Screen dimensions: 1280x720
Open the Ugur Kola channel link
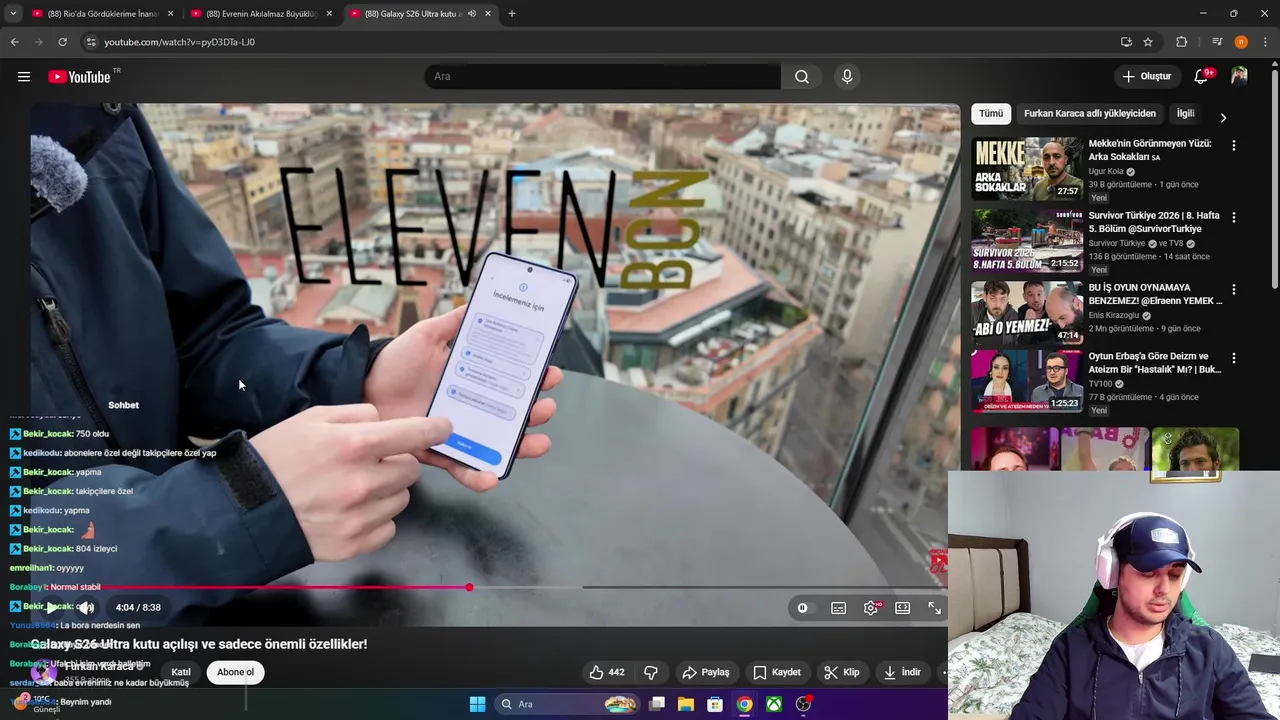pos(1106,172)
